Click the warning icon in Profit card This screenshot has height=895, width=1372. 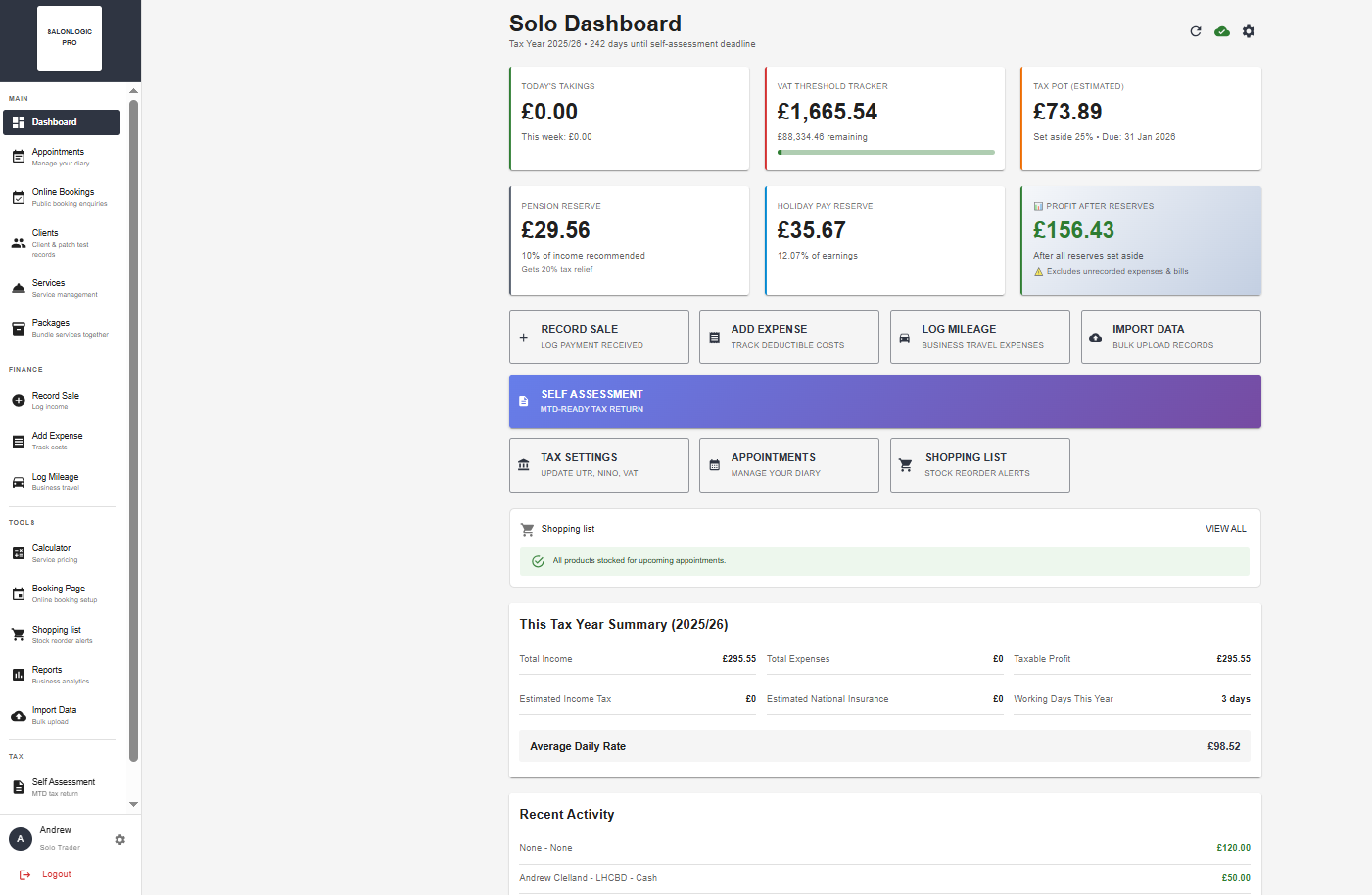pyautogui.click(x=1039, y=272)
